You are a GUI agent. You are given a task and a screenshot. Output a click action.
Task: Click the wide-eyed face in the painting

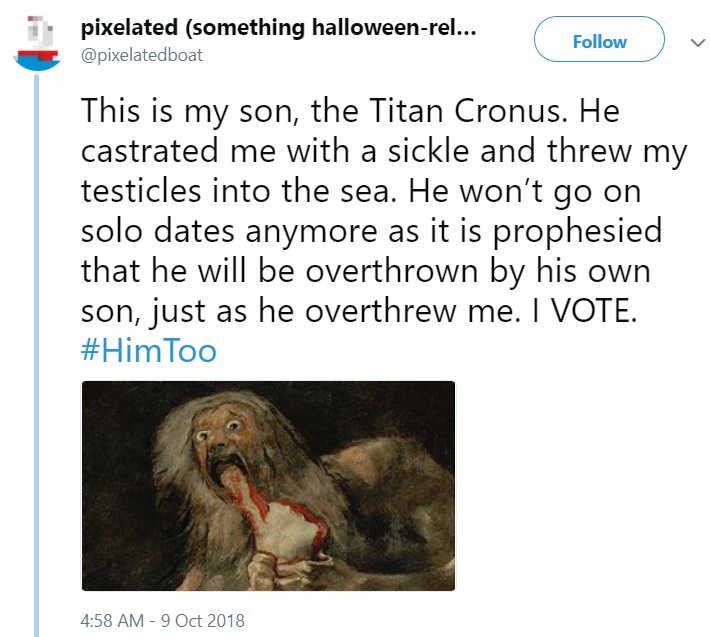pyautogui.click(x=221, y=434)
